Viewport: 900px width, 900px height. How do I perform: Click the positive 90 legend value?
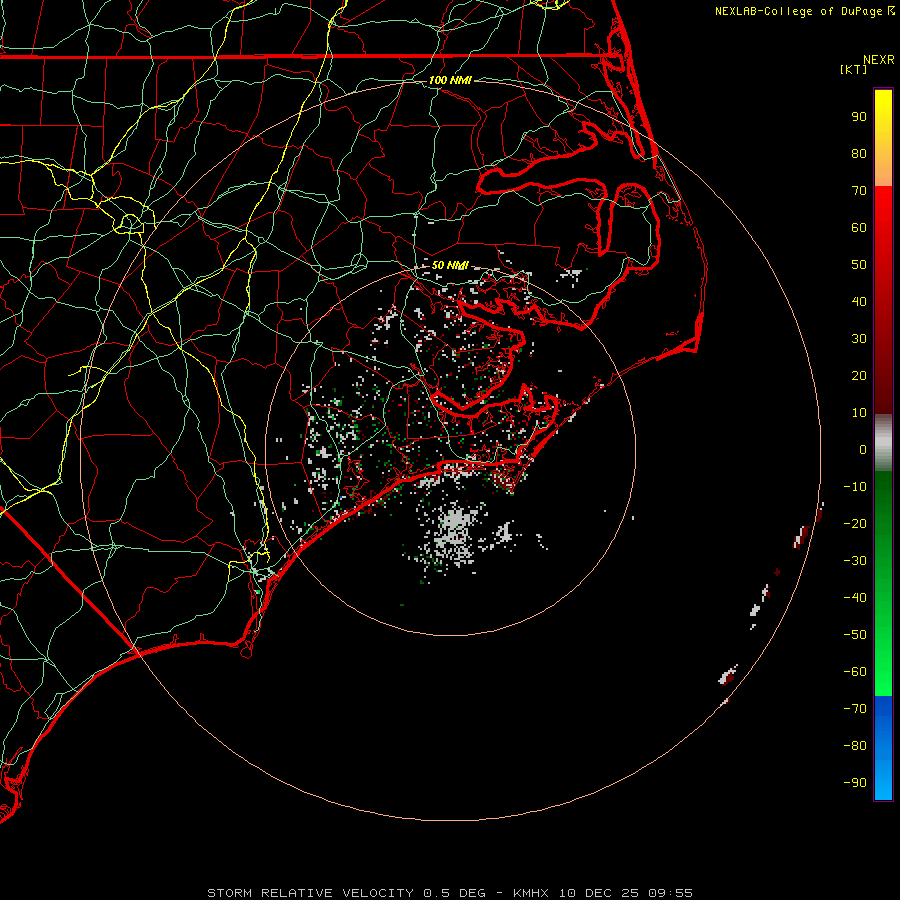pyautogui.click(x=859, y=117)
